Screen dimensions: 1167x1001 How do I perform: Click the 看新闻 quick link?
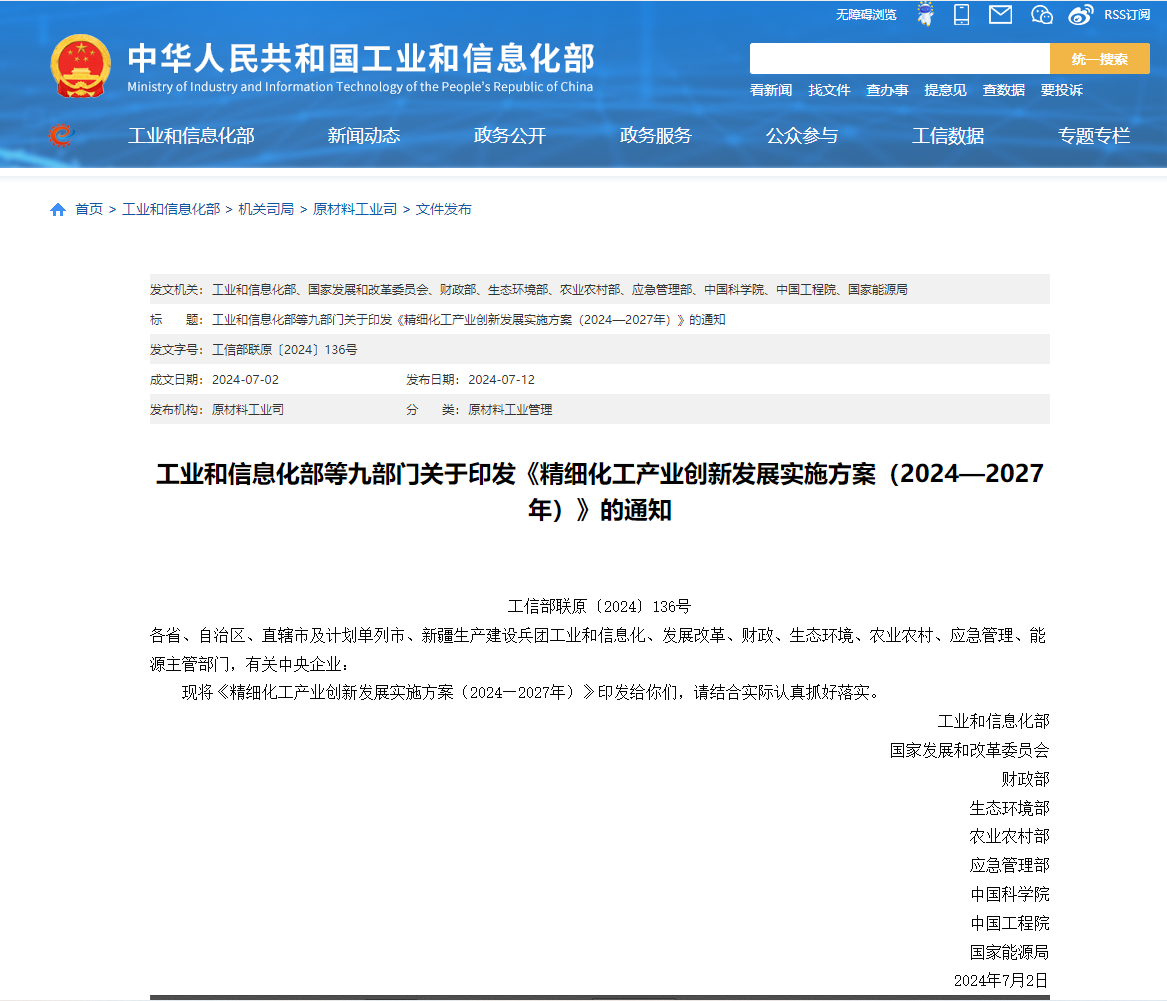tap(770, 90)
